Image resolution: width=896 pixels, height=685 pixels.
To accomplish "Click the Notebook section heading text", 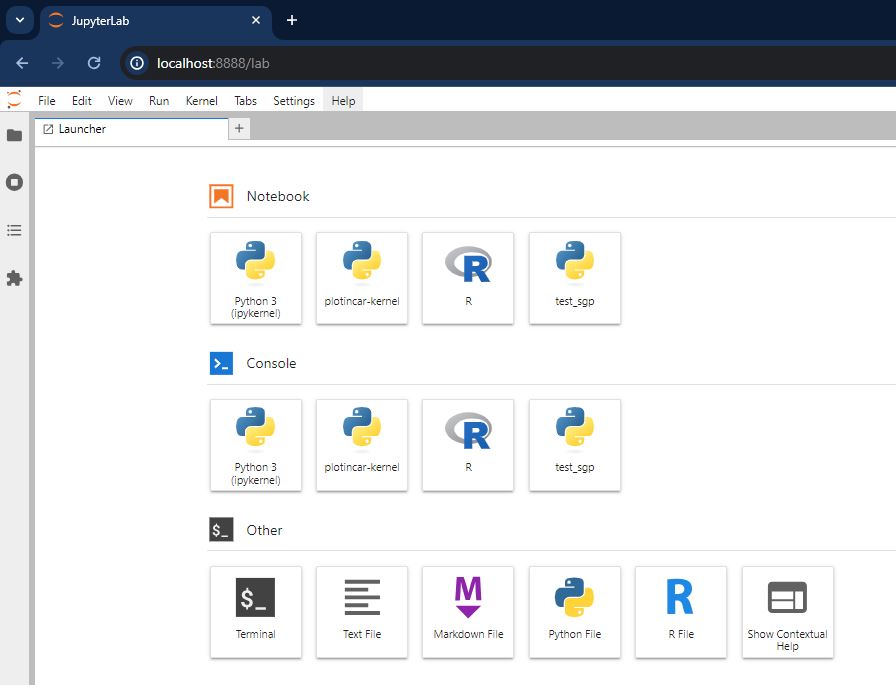I will click(278, 196).
